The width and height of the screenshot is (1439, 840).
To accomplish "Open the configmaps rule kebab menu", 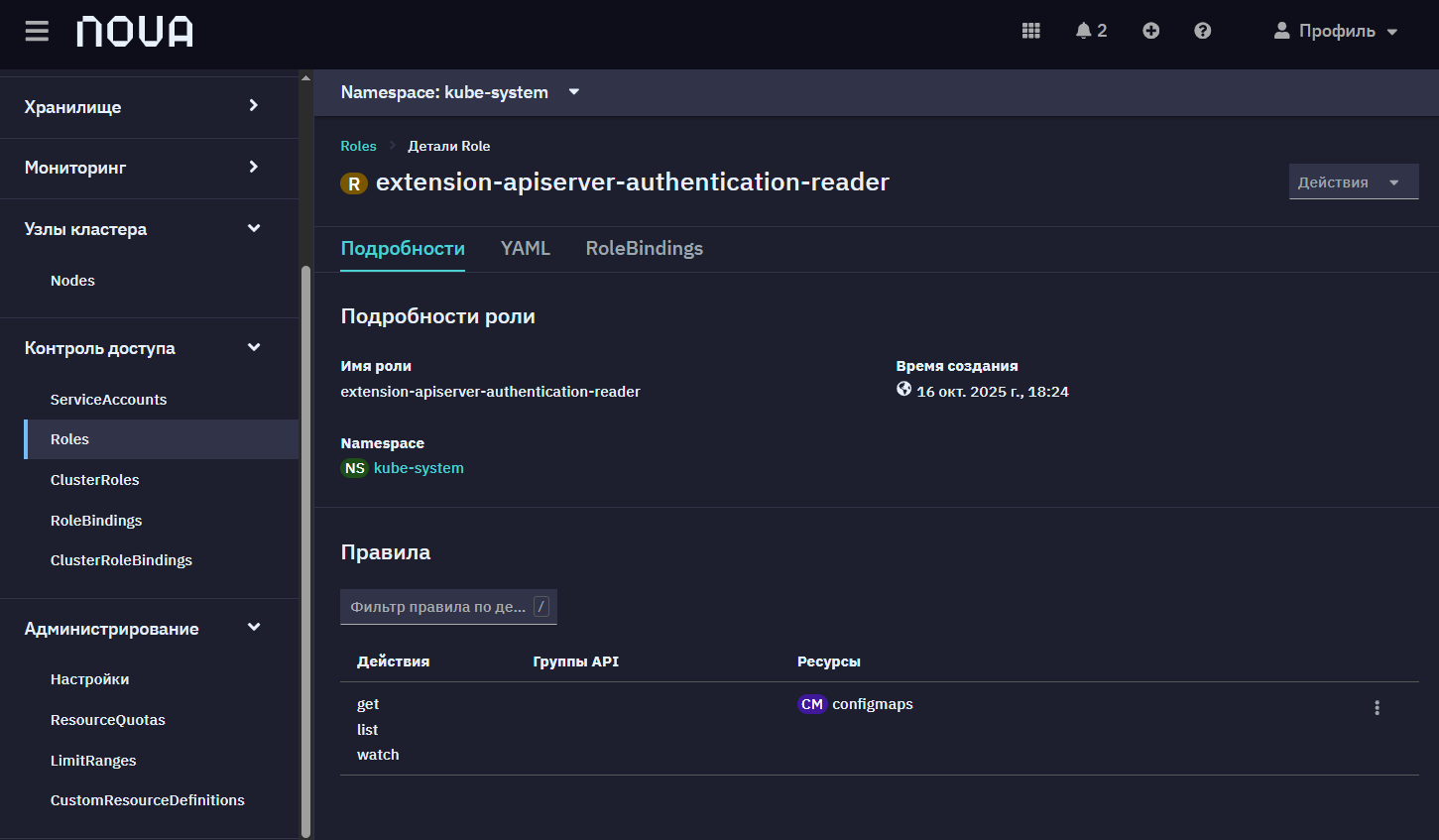I will [1377, 708].
